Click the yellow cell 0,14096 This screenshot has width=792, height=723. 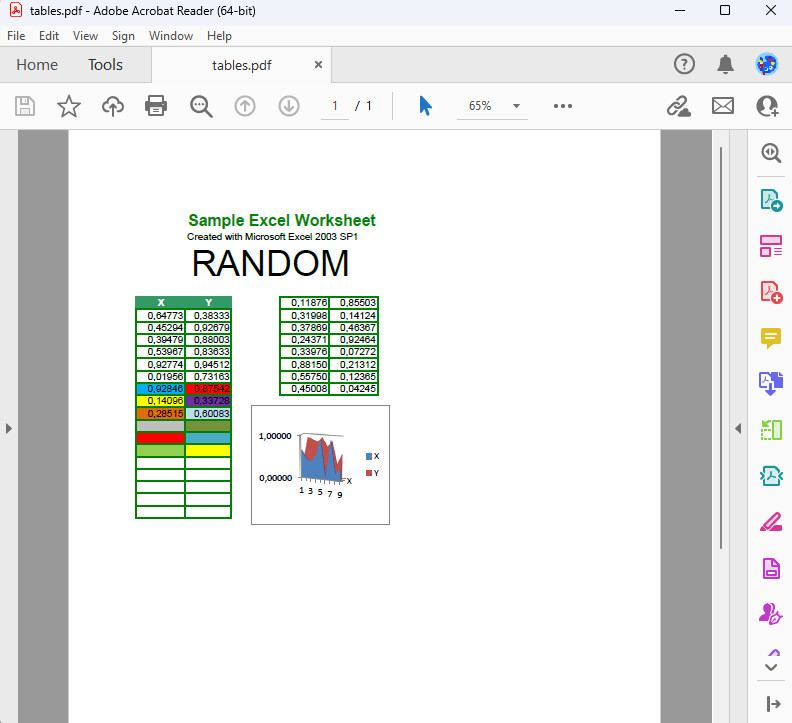click(161, 401)
